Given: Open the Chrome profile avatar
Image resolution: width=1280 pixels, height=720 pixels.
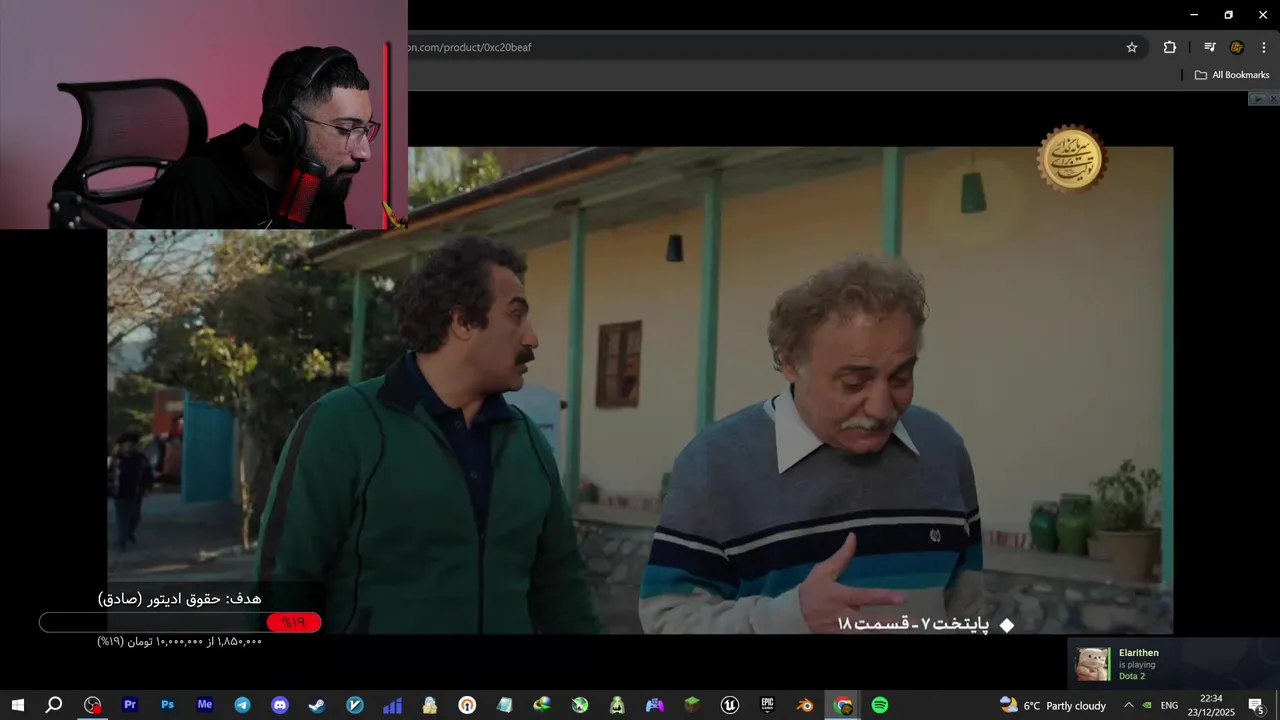Looking at the screenshot, I should point(1237,47).
